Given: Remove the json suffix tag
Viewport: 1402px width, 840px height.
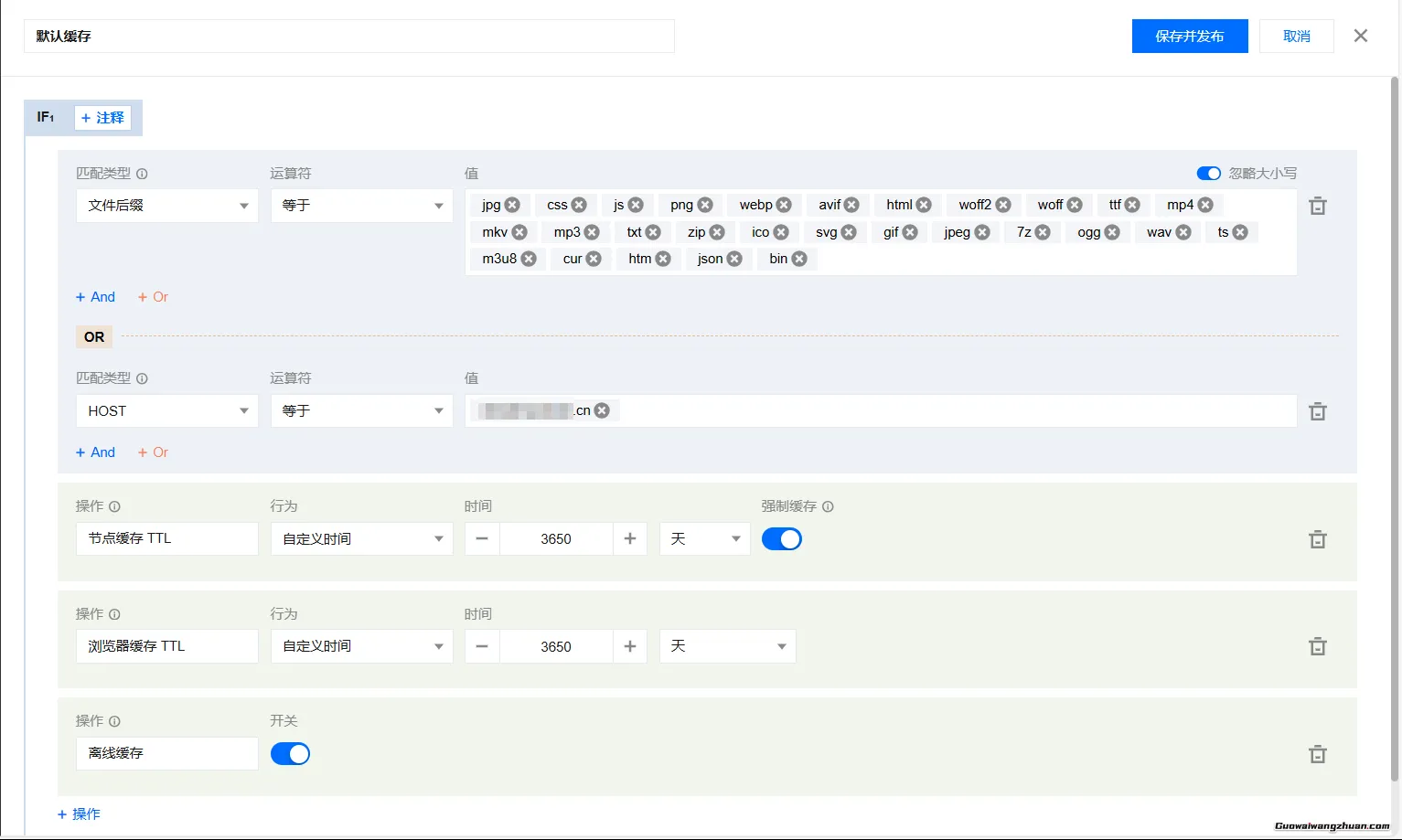Looking at the screenshot, I should pos(734,259).
